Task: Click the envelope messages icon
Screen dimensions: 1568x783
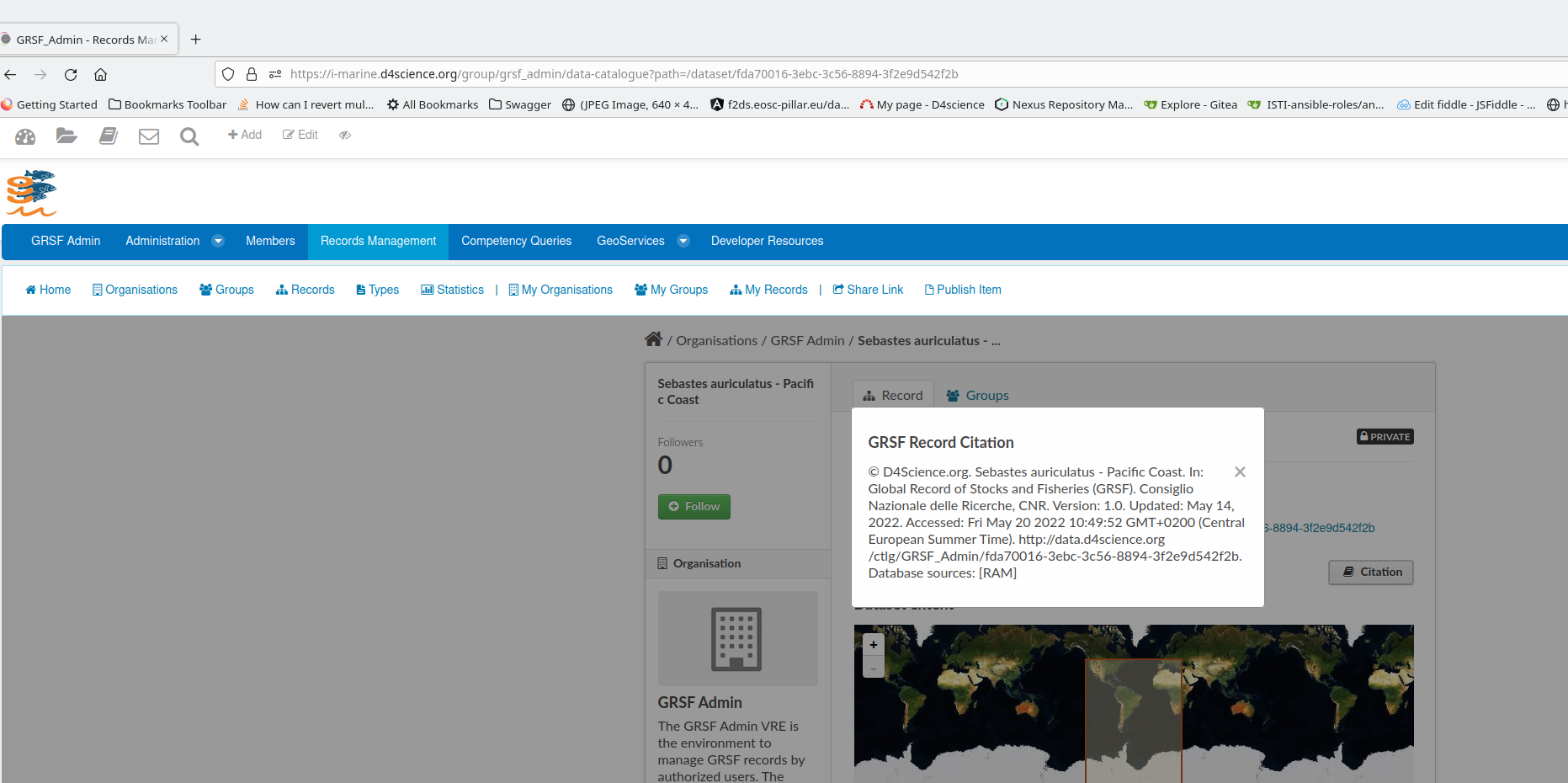Action: point(149,136)
